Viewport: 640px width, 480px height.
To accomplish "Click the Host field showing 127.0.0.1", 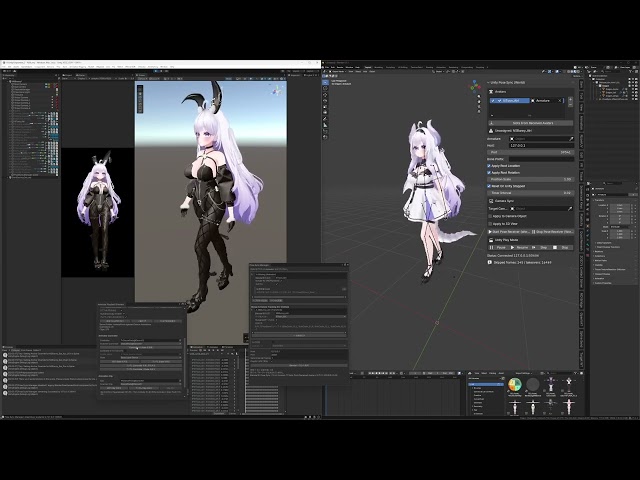I will click(541, 145).
